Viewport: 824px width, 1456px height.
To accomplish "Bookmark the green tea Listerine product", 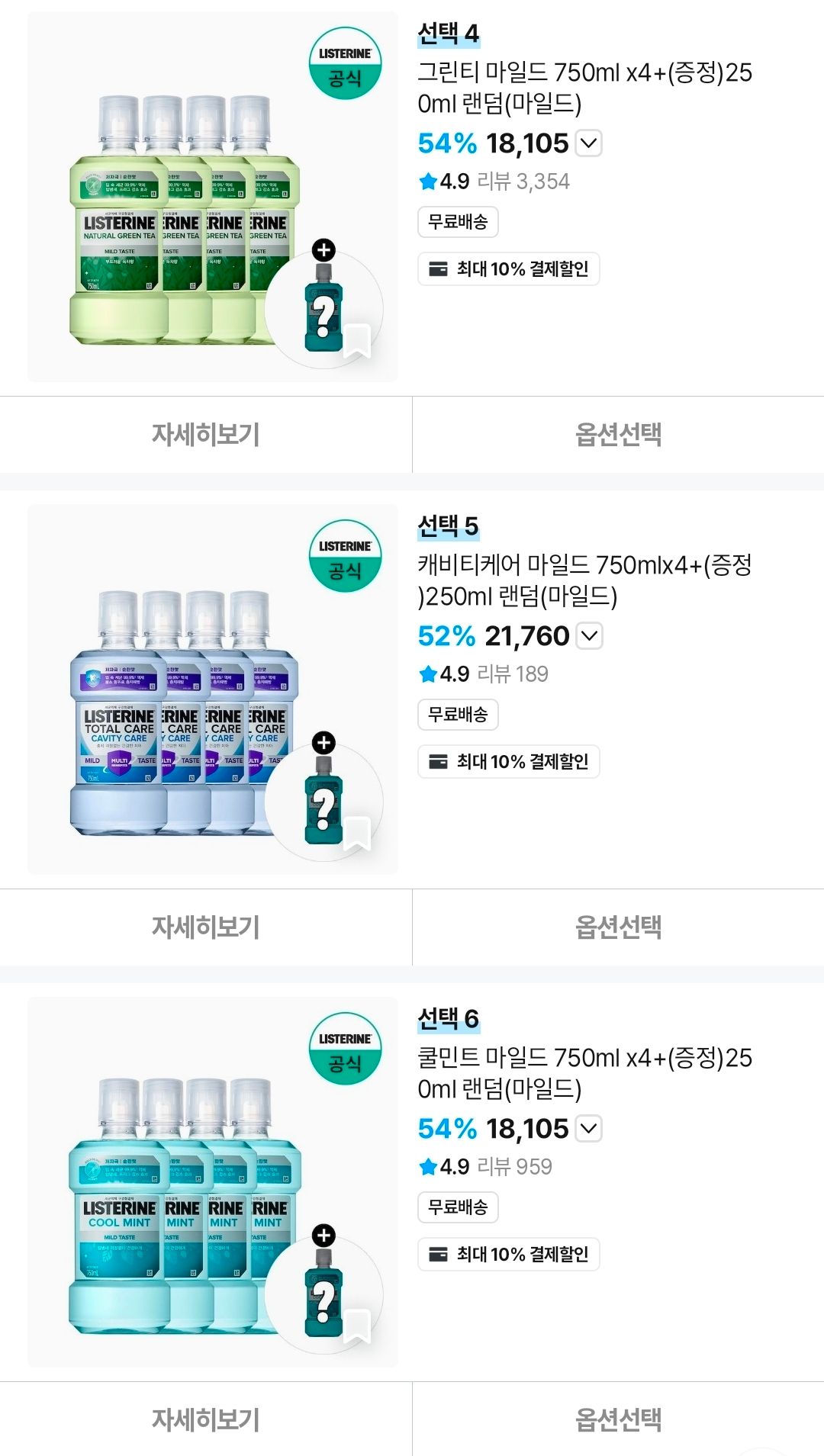I will point(357,341).
